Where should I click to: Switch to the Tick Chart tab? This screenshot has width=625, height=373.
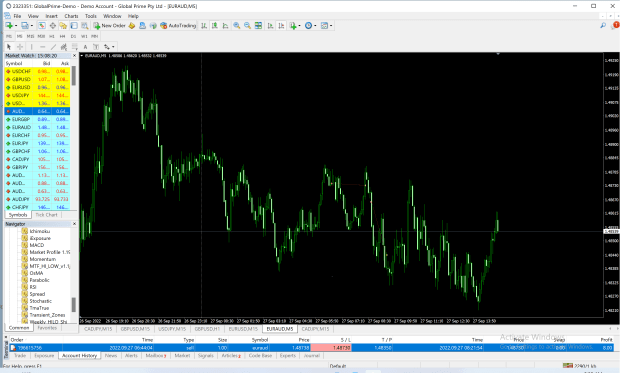pos(46,215)
